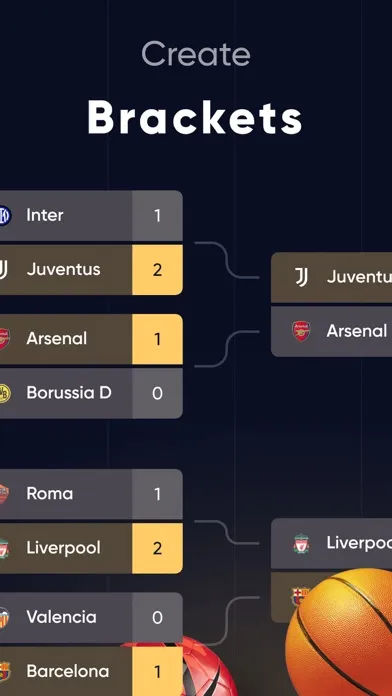Click the Liverpool crest in the semifinal slot
This screenshot has height=696, width=392.
301,544
